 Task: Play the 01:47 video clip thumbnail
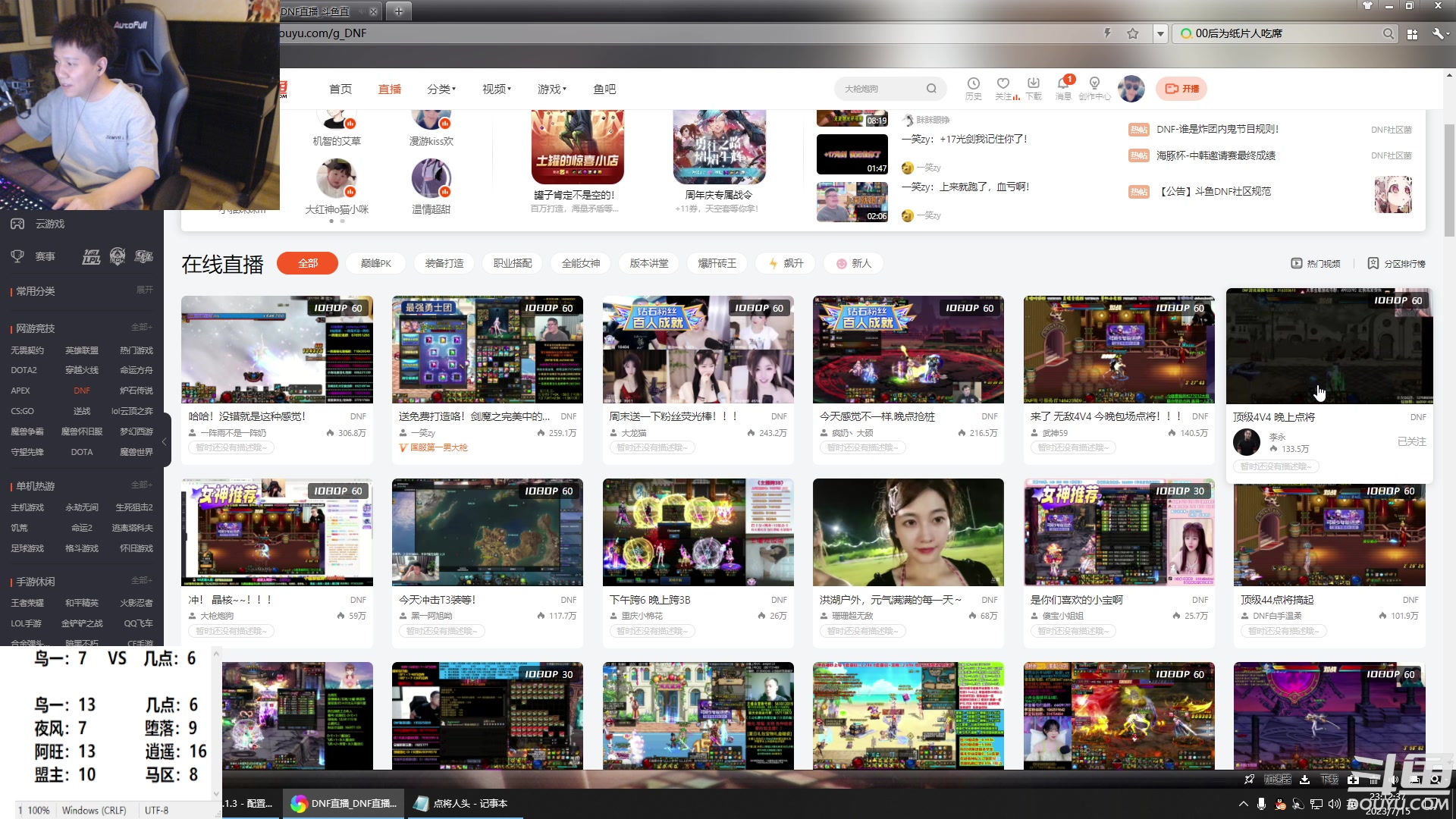pos(852,155)
